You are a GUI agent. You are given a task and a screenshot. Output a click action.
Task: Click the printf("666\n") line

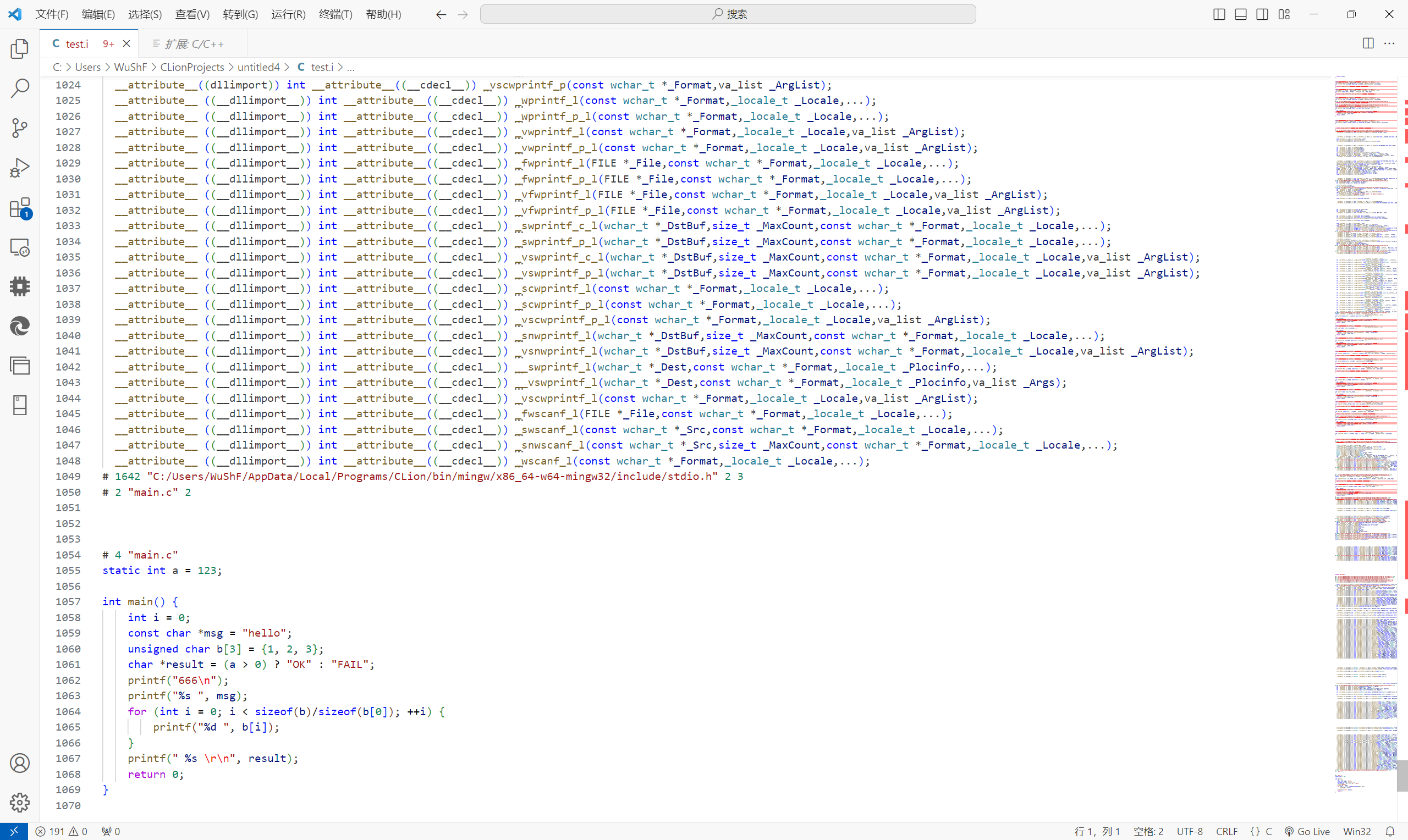pyautogui.click(x=178, y=681)
